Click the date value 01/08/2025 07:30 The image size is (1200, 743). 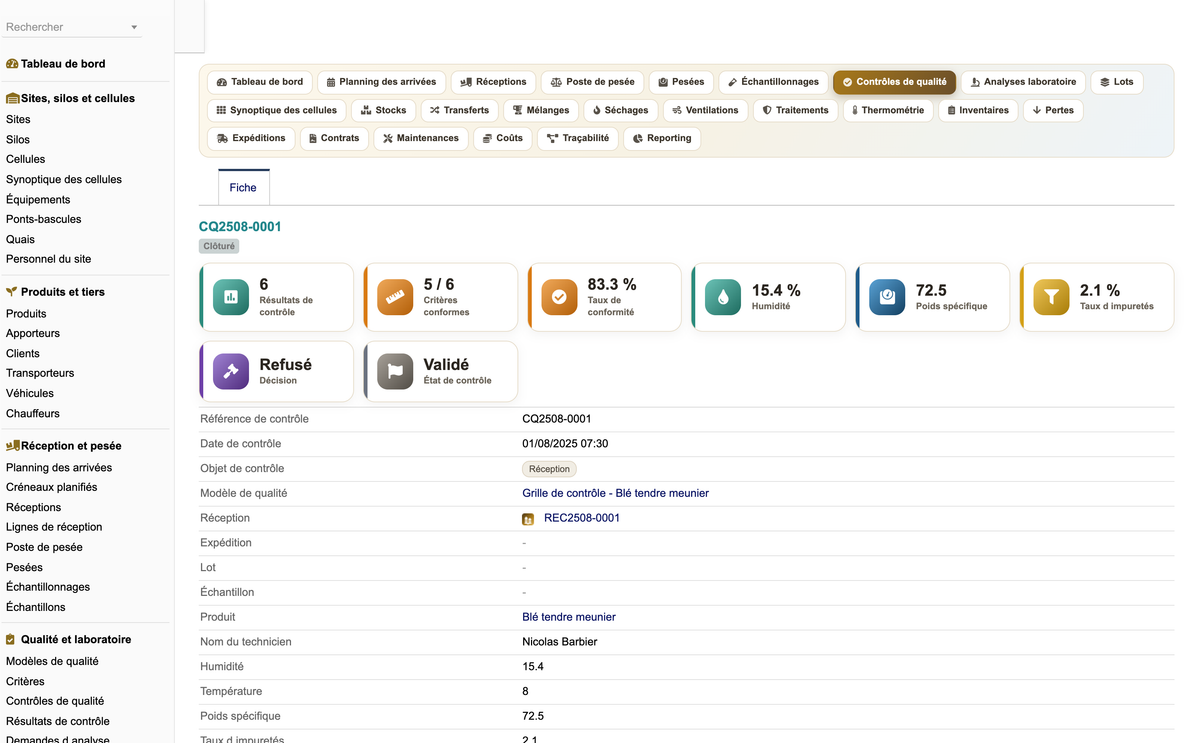[565, 444]
